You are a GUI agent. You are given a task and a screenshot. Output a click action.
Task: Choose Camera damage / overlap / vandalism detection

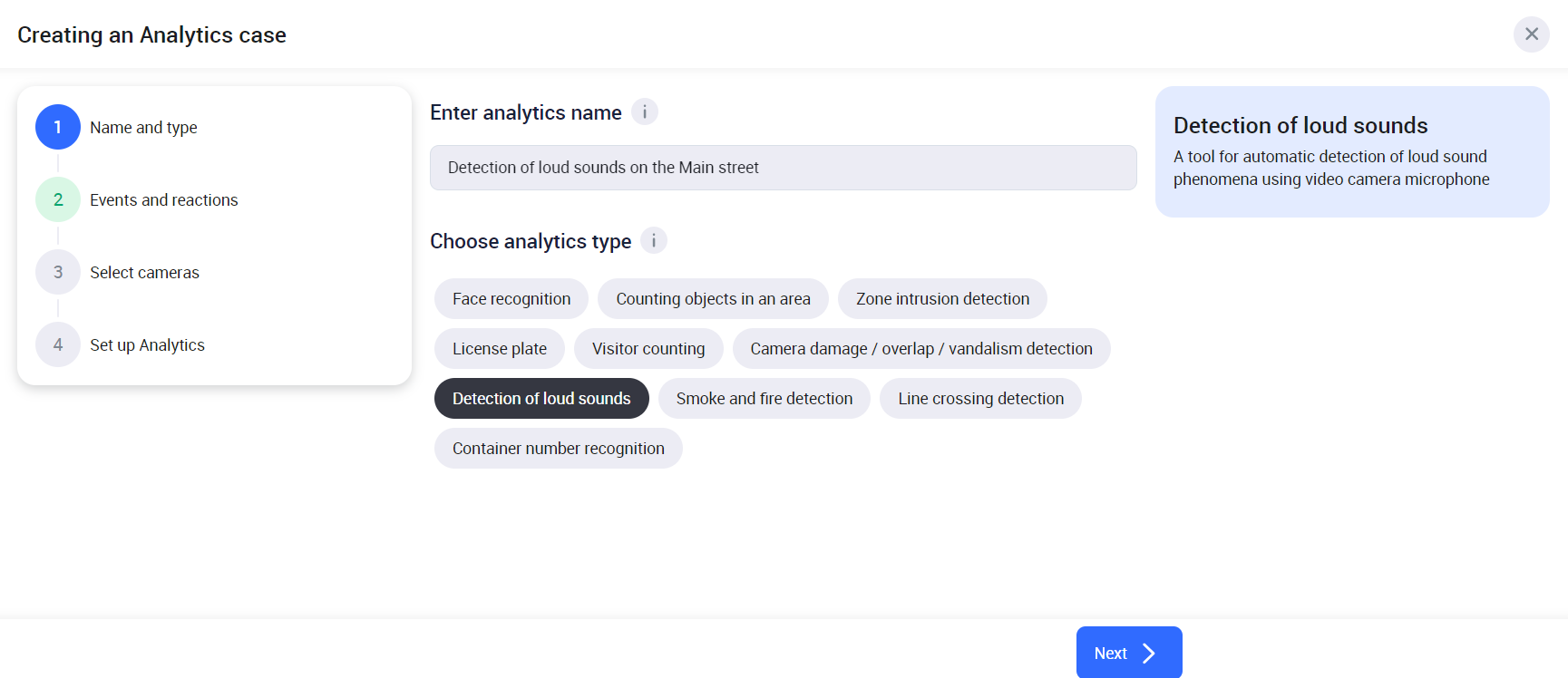tap(921, 349)
